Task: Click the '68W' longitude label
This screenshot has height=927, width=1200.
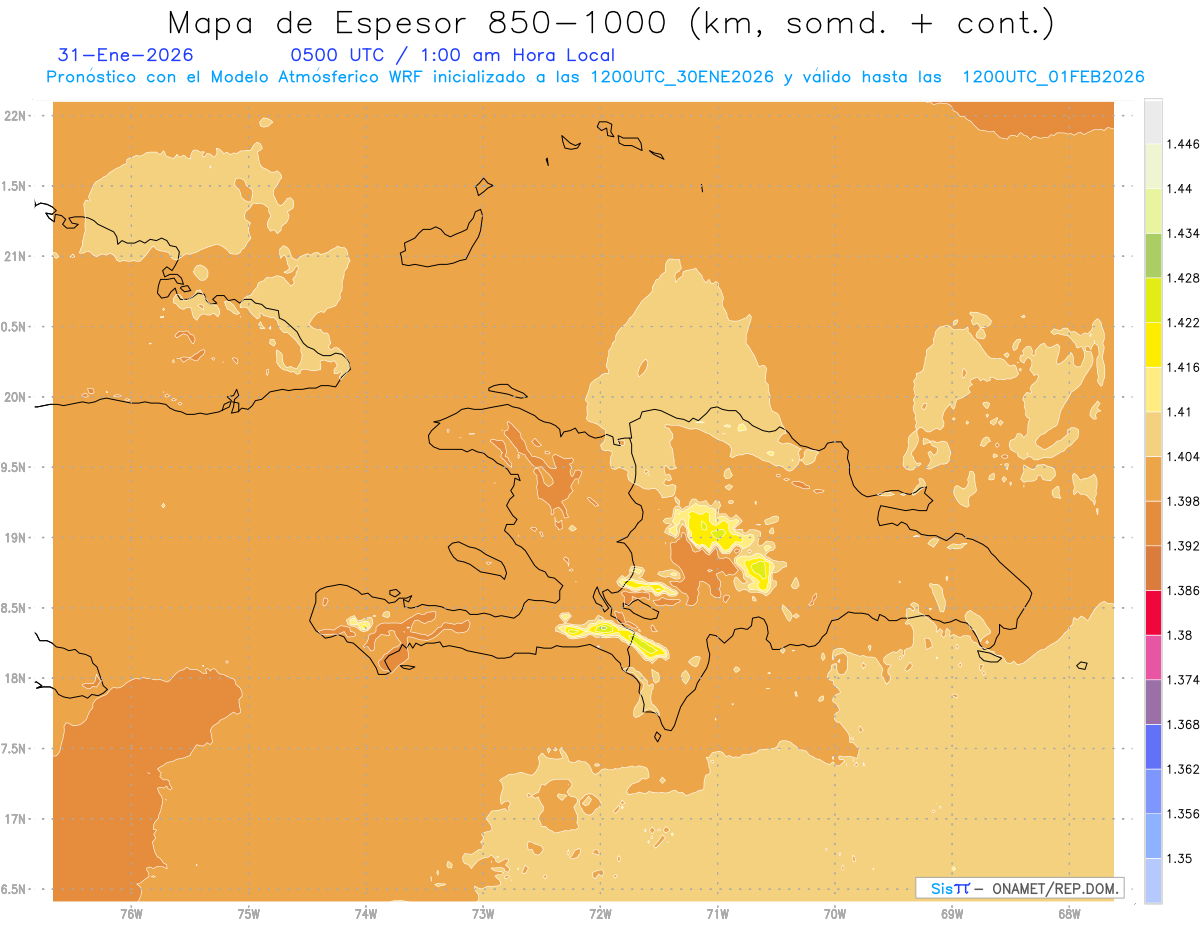Action: point(1069,914)
